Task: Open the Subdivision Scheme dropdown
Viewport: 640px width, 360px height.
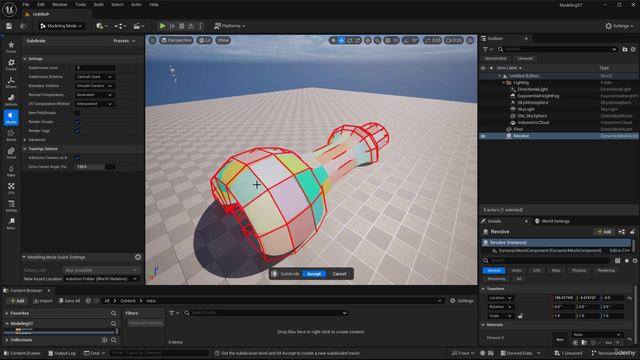Action: (94, 77)
